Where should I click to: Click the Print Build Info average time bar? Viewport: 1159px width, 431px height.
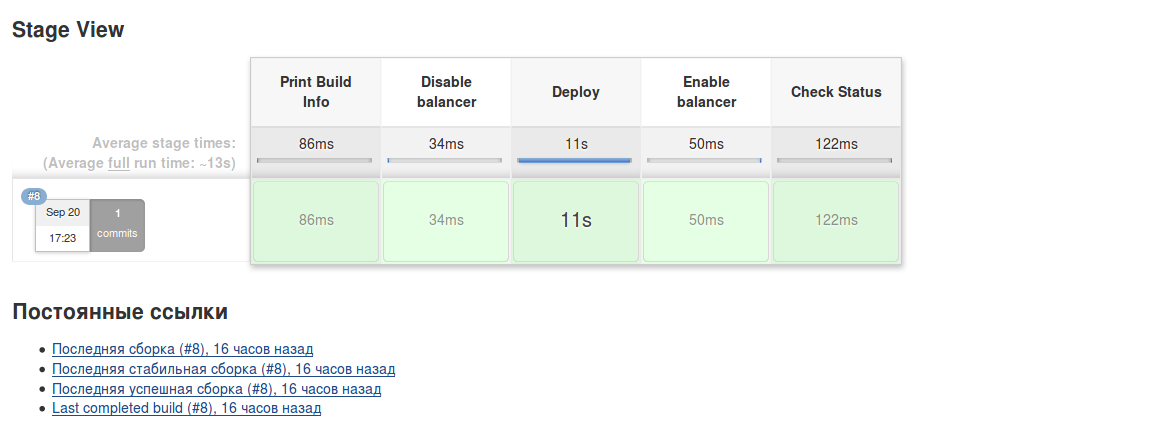(x=315, y=160)
